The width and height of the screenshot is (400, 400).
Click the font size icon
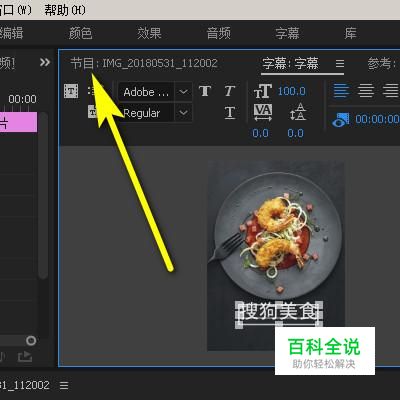coord(263,91)
